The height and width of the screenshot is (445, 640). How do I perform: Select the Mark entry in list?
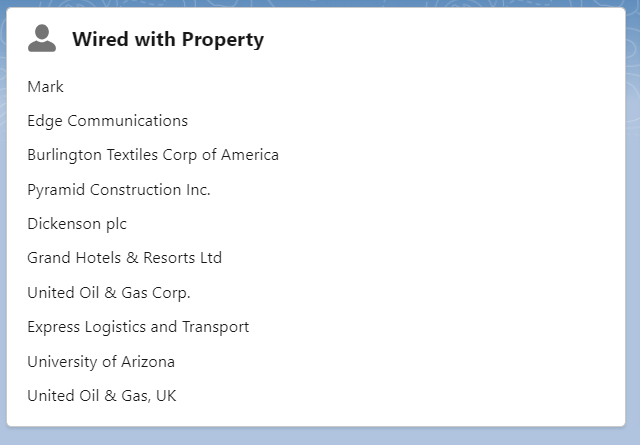click(x=45, y=87)
